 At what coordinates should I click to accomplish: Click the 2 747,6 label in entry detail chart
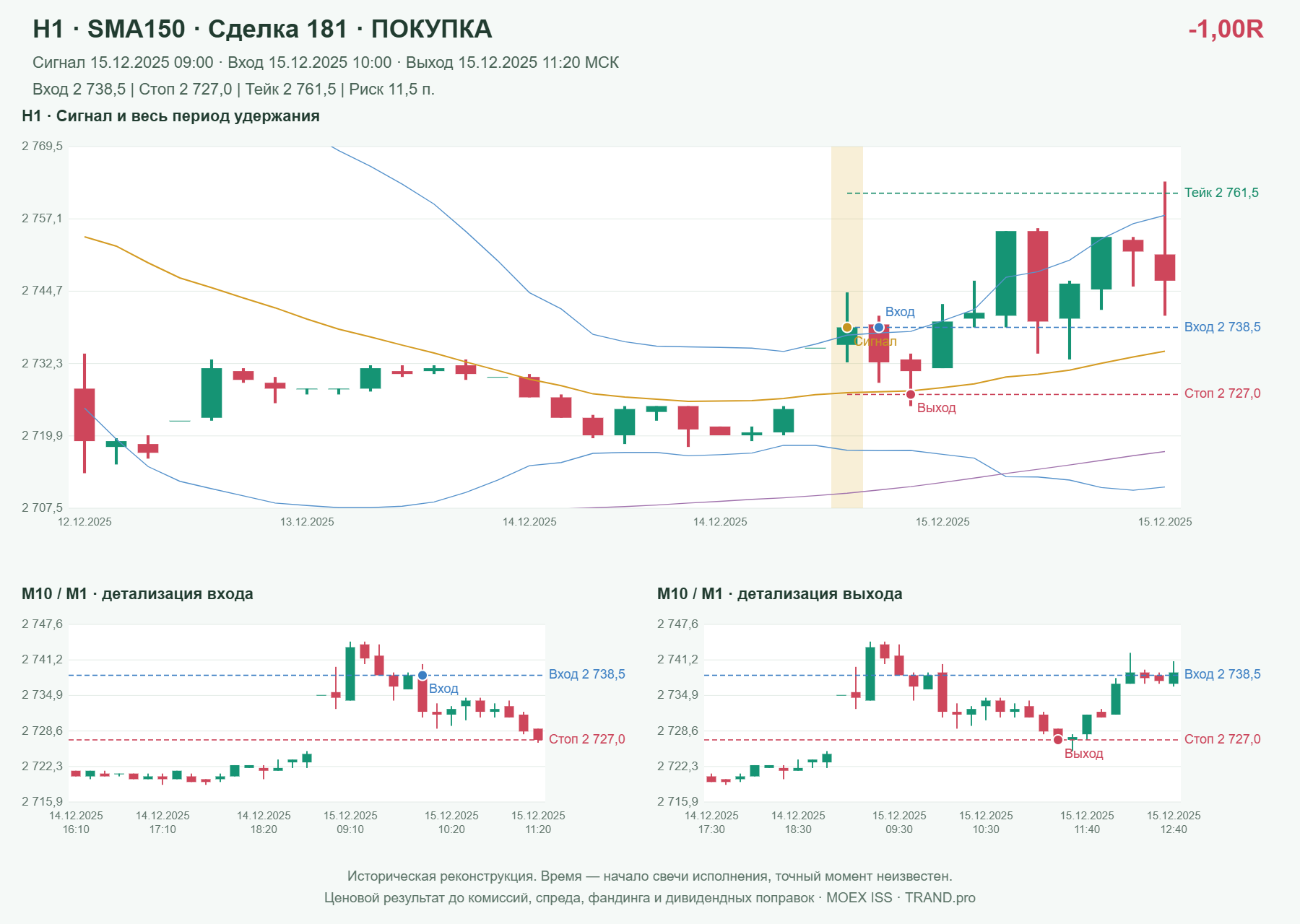42,624
